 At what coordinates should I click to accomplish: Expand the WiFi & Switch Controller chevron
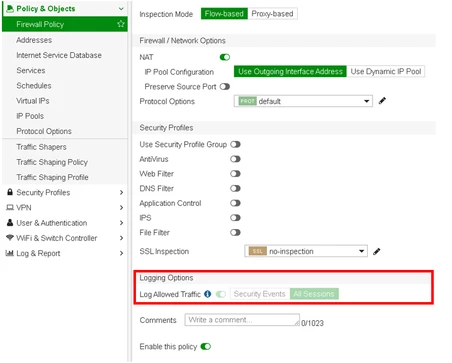(121, 238)
